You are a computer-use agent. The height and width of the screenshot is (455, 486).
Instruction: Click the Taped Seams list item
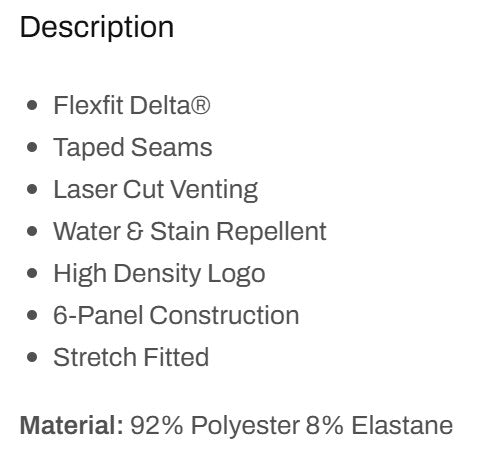pyautogui.click(x=133, y=148)
